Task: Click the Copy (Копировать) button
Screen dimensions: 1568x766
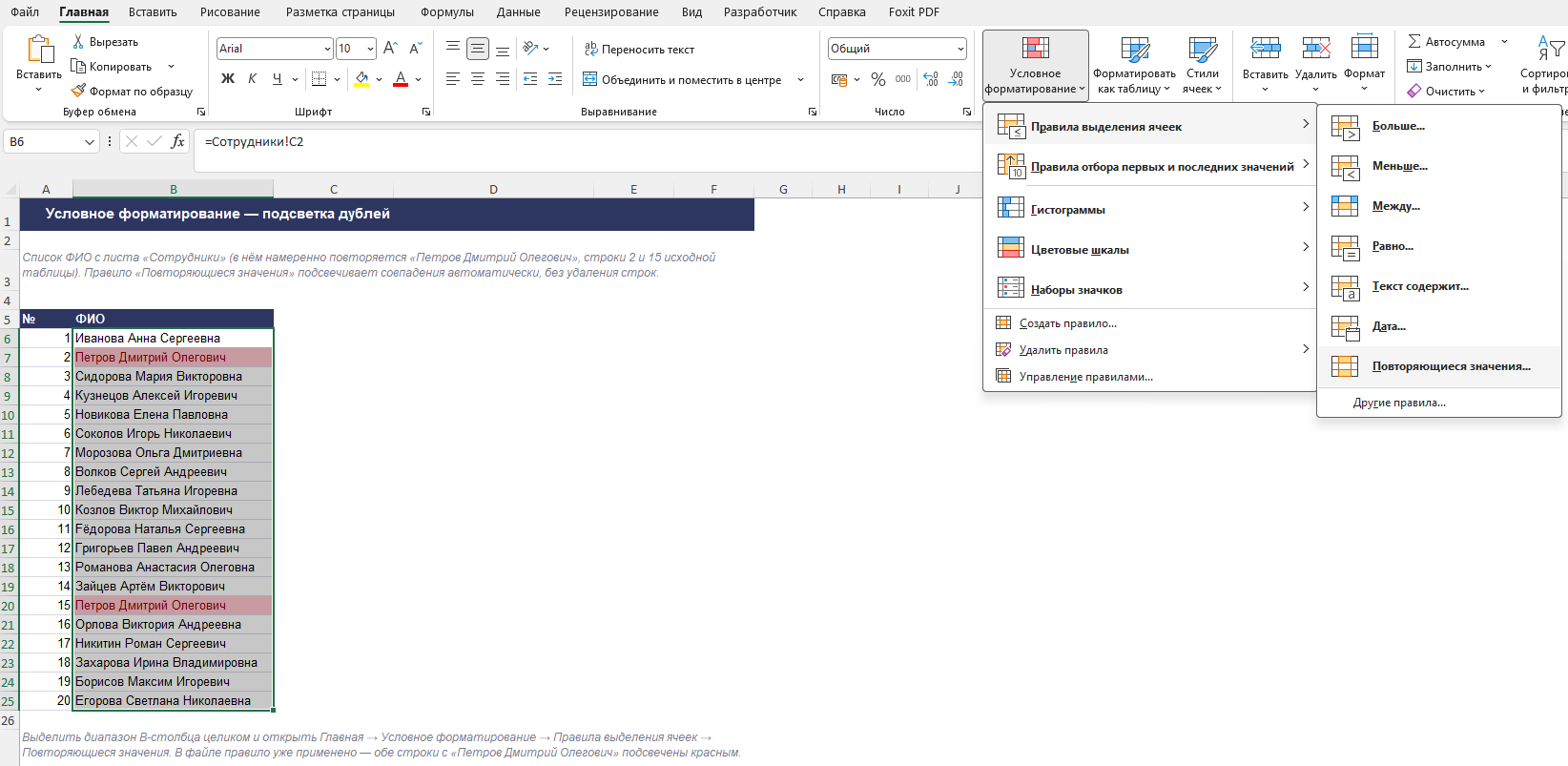Action: (x=112, y=67)
